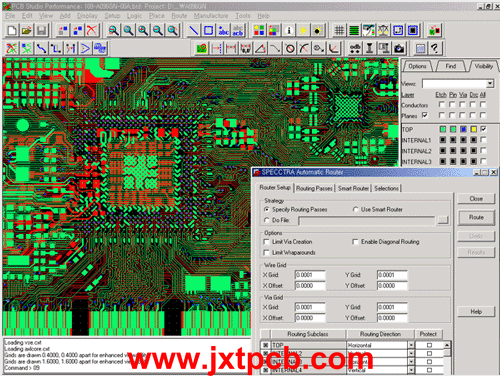Click the INTERNAL2 Etch black swatch
This screenshot has width=500, height=376.
click(442, 151)
